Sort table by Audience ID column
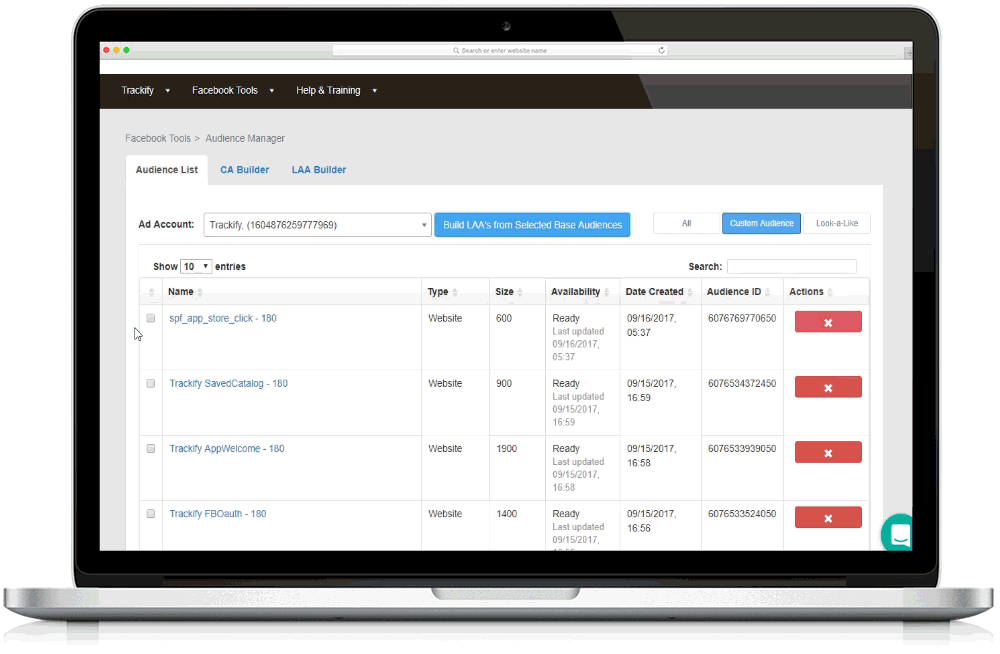This screenshot has height=654, width=1000. (x=739, y=292)
